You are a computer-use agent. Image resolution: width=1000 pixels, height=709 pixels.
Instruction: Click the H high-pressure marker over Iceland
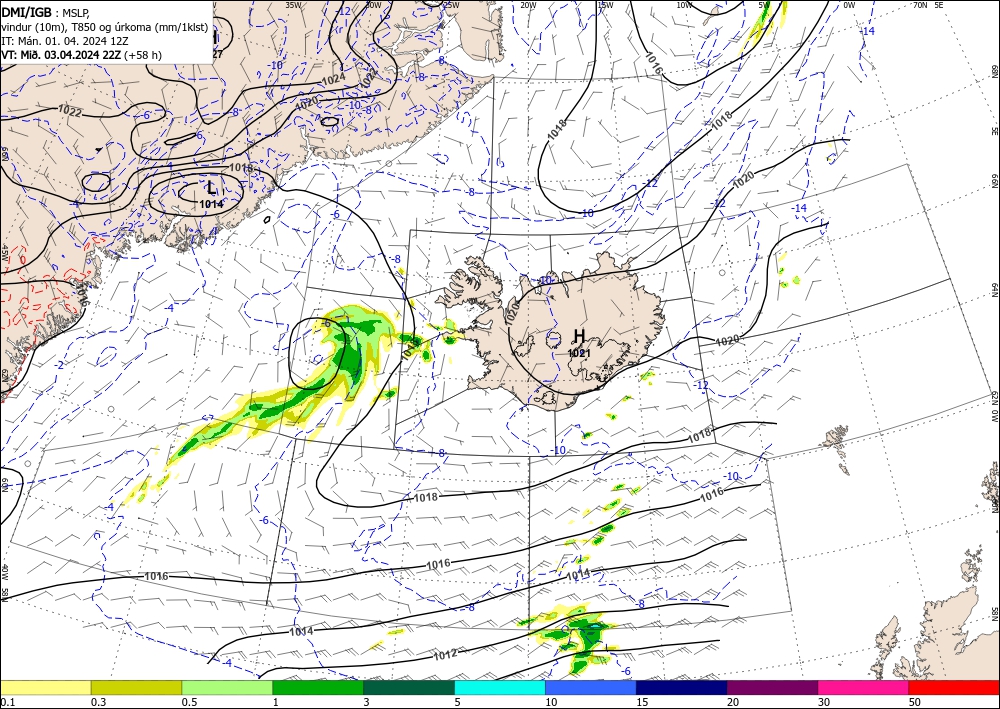tap(579, 336)
